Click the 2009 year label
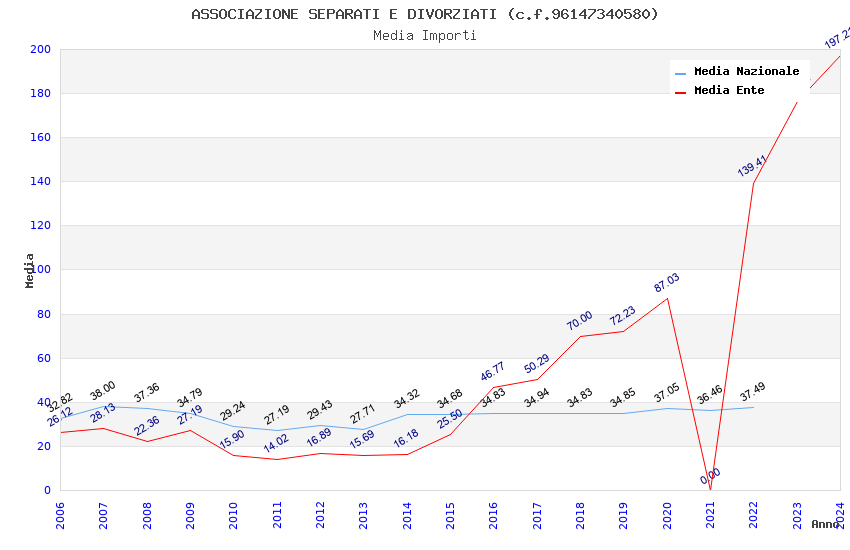The width and height of the screenshot is (850, 550). (190, 515)
